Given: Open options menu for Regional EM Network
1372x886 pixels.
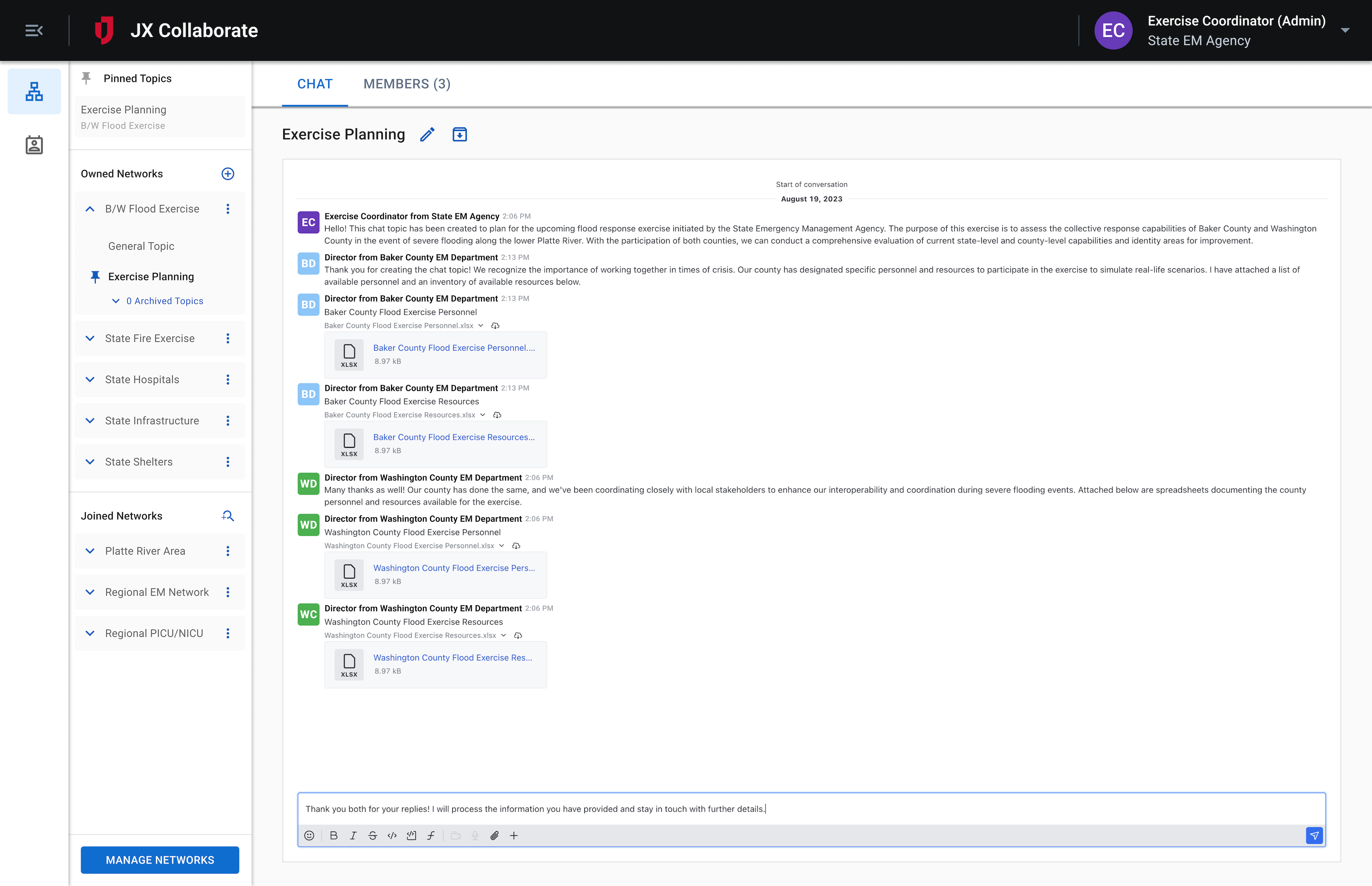Looking at the screenshot, I should 228,592.
